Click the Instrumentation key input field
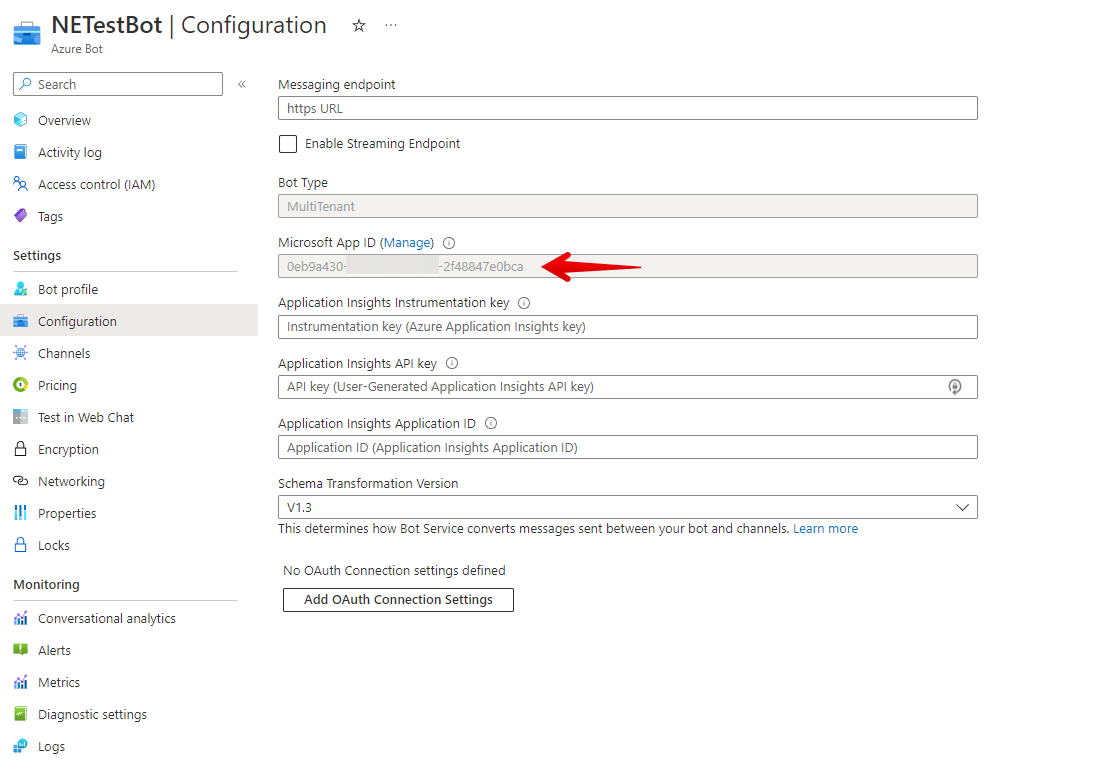Viewport: 1094px width, 774px height. [x=628, y=327]
